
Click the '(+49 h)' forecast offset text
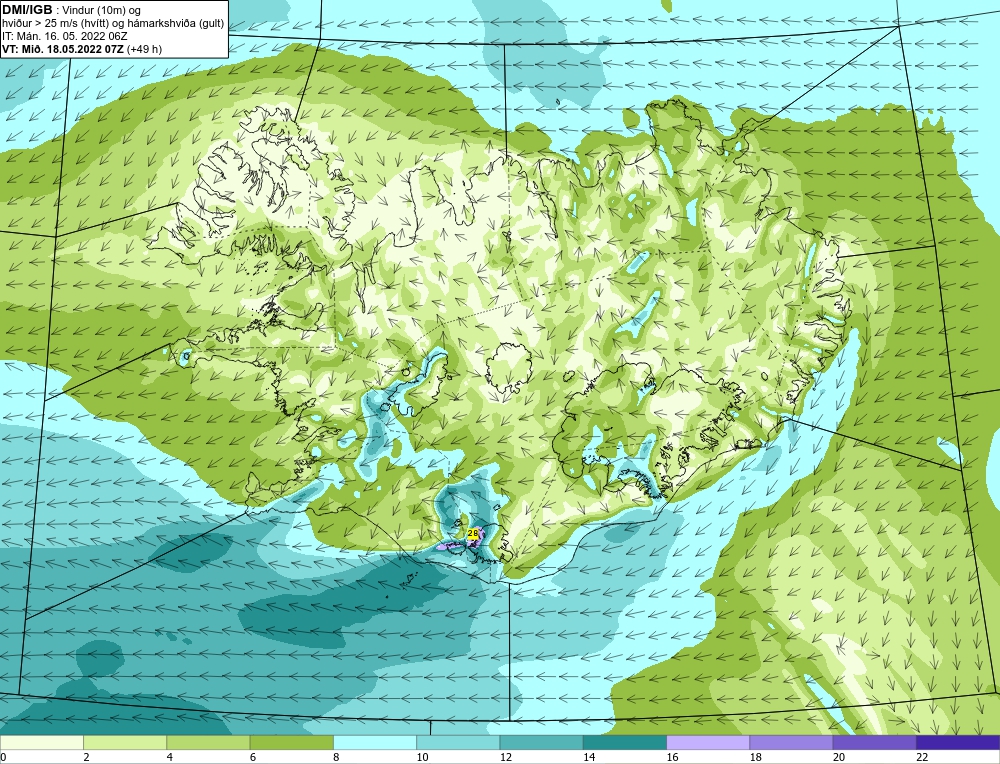click(x=145, y=49)
